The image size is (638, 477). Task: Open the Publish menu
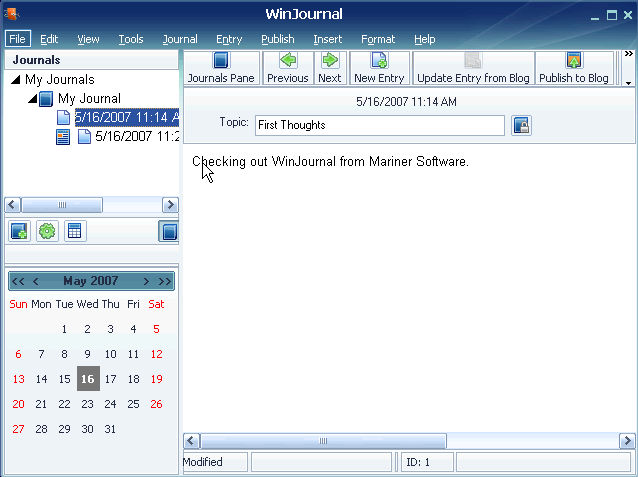[x=278, y=39]
